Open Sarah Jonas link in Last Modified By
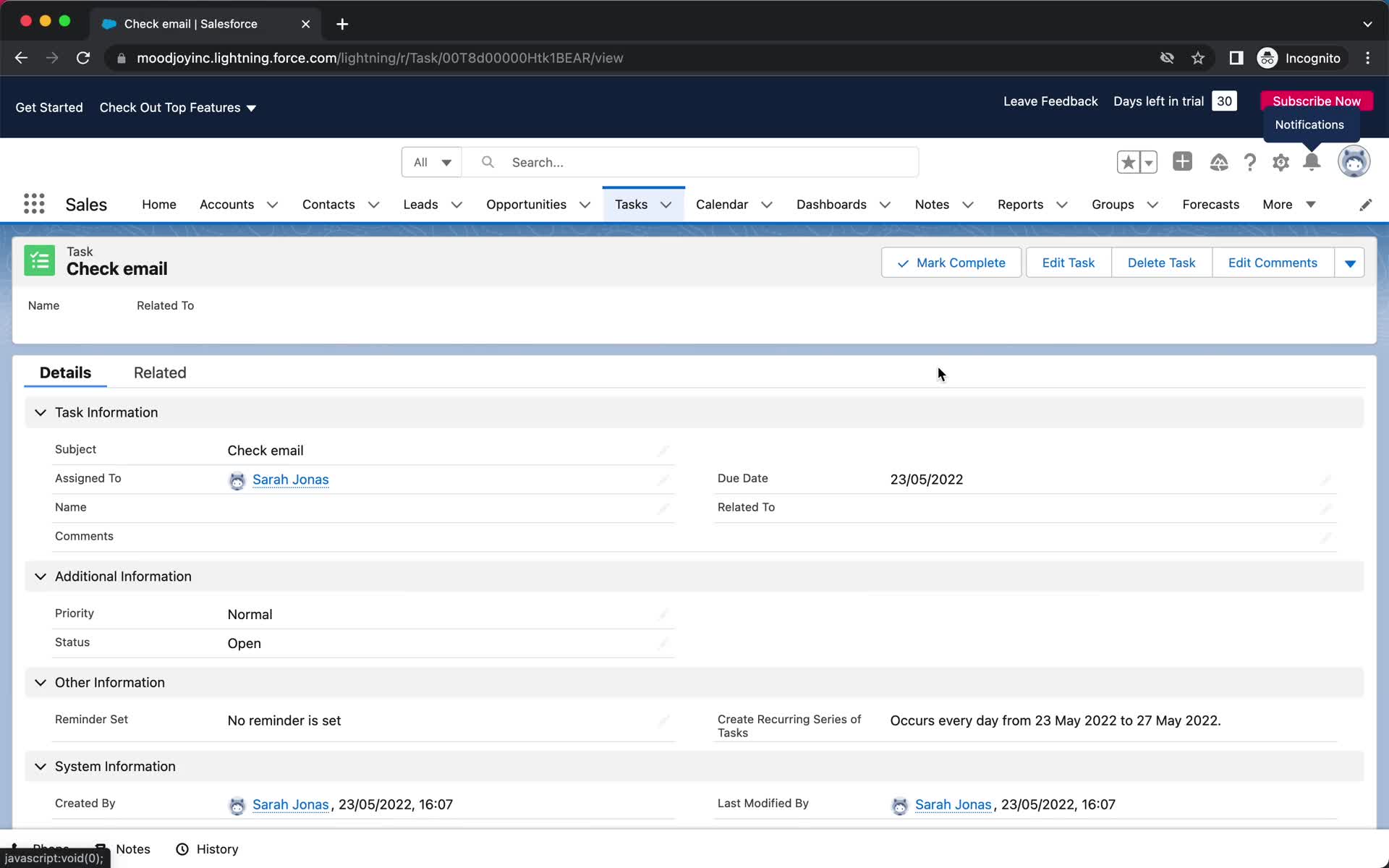This screenshot has height=868, width=1389. pyautogui.click(x=953, y=804)
